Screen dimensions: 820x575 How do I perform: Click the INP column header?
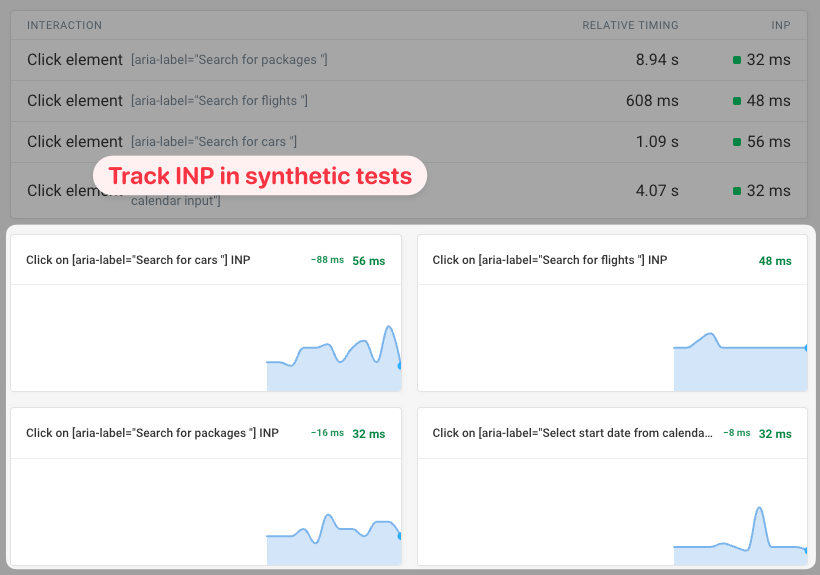779,25
